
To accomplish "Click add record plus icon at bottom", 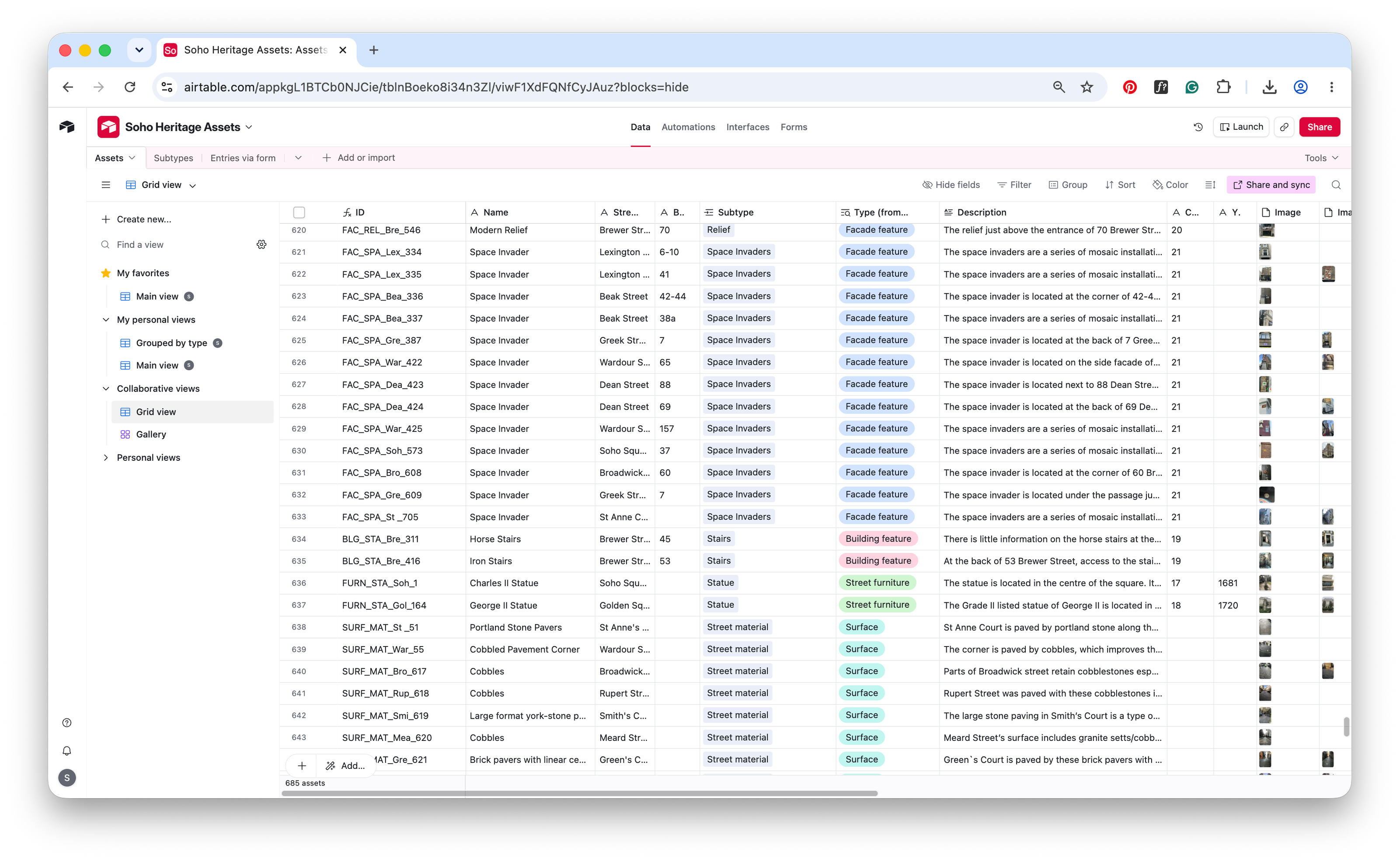I will (302, 766).
